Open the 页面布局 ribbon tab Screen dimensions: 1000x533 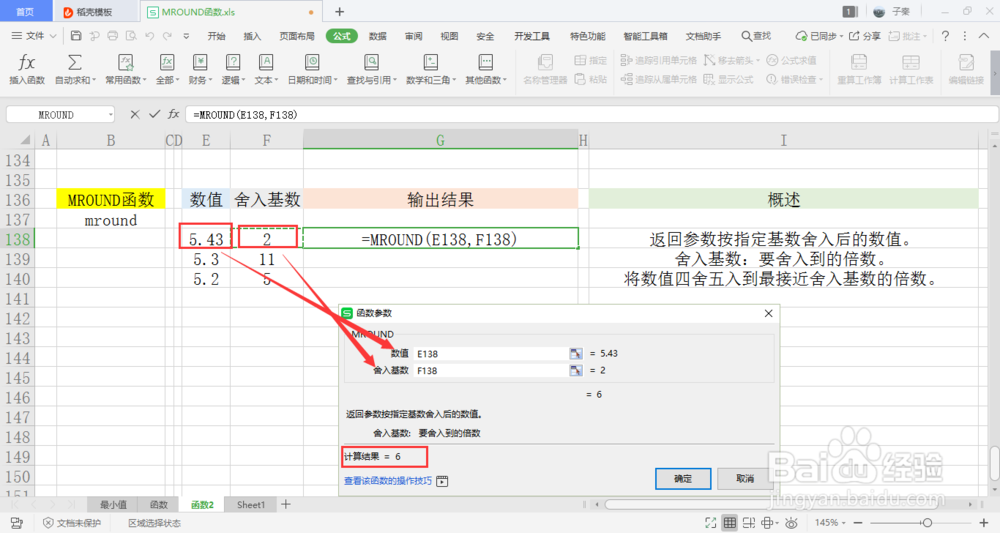point(297,36)
